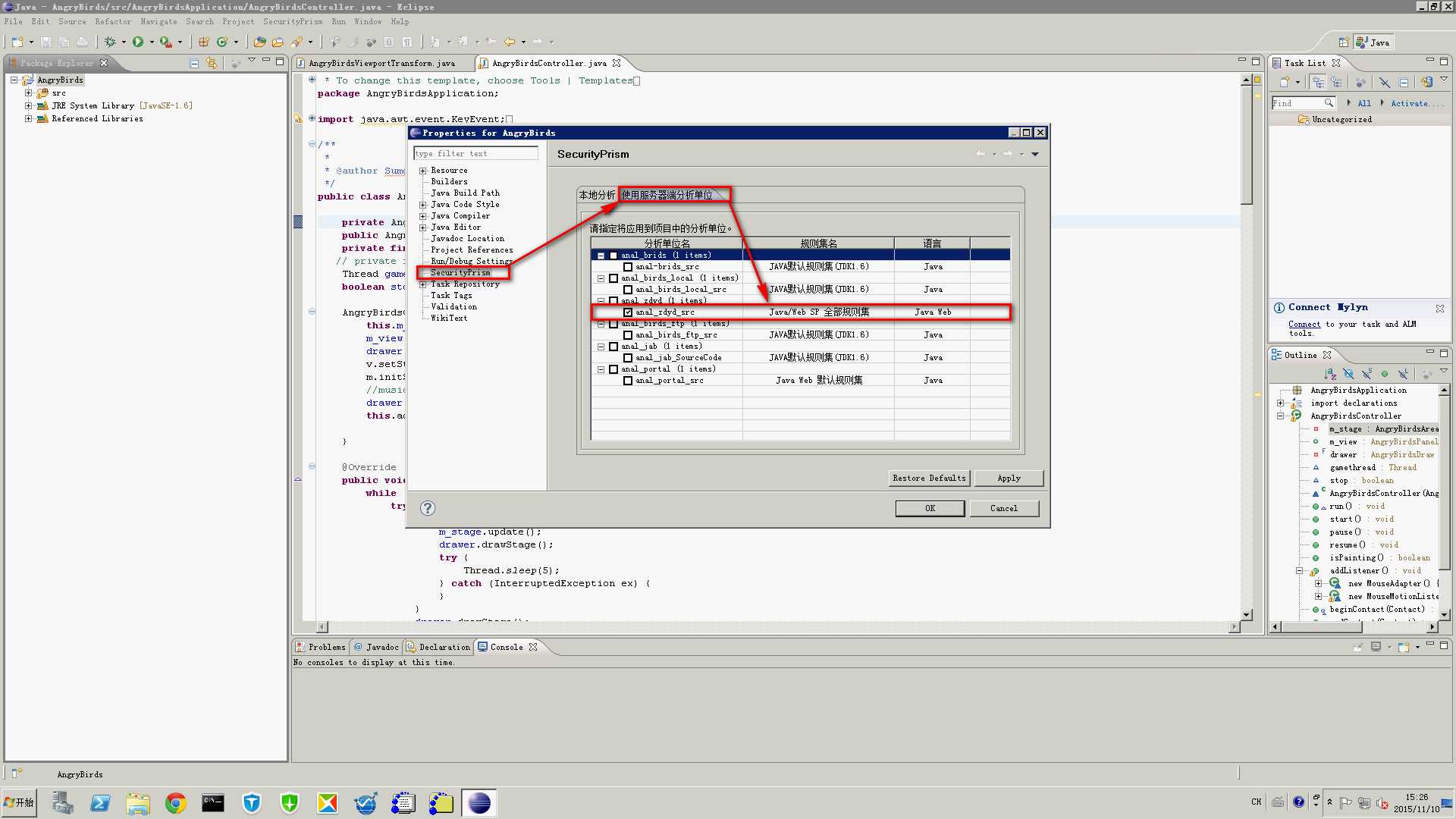Viewport: 1456px width, 819px height.
Task: Click the type filter text field
Action: click(475, 153)
